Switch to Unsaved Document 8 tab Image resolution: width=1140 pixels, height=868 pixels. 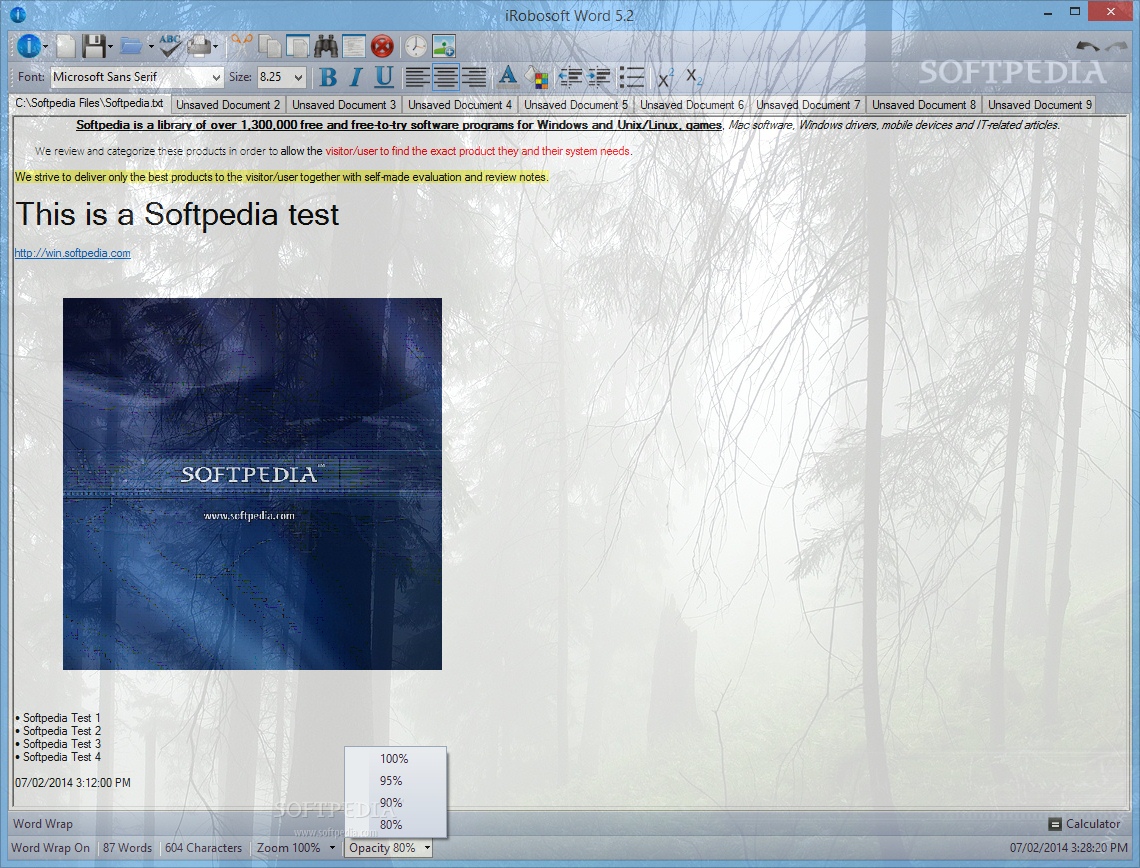(x=923, y=105)
